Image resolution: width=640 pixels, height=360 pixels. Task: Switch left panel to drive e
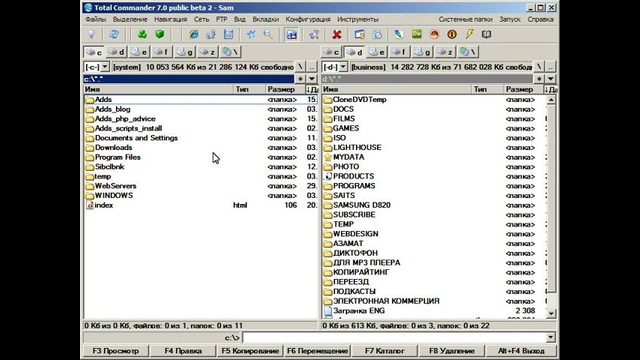(140, 52)
